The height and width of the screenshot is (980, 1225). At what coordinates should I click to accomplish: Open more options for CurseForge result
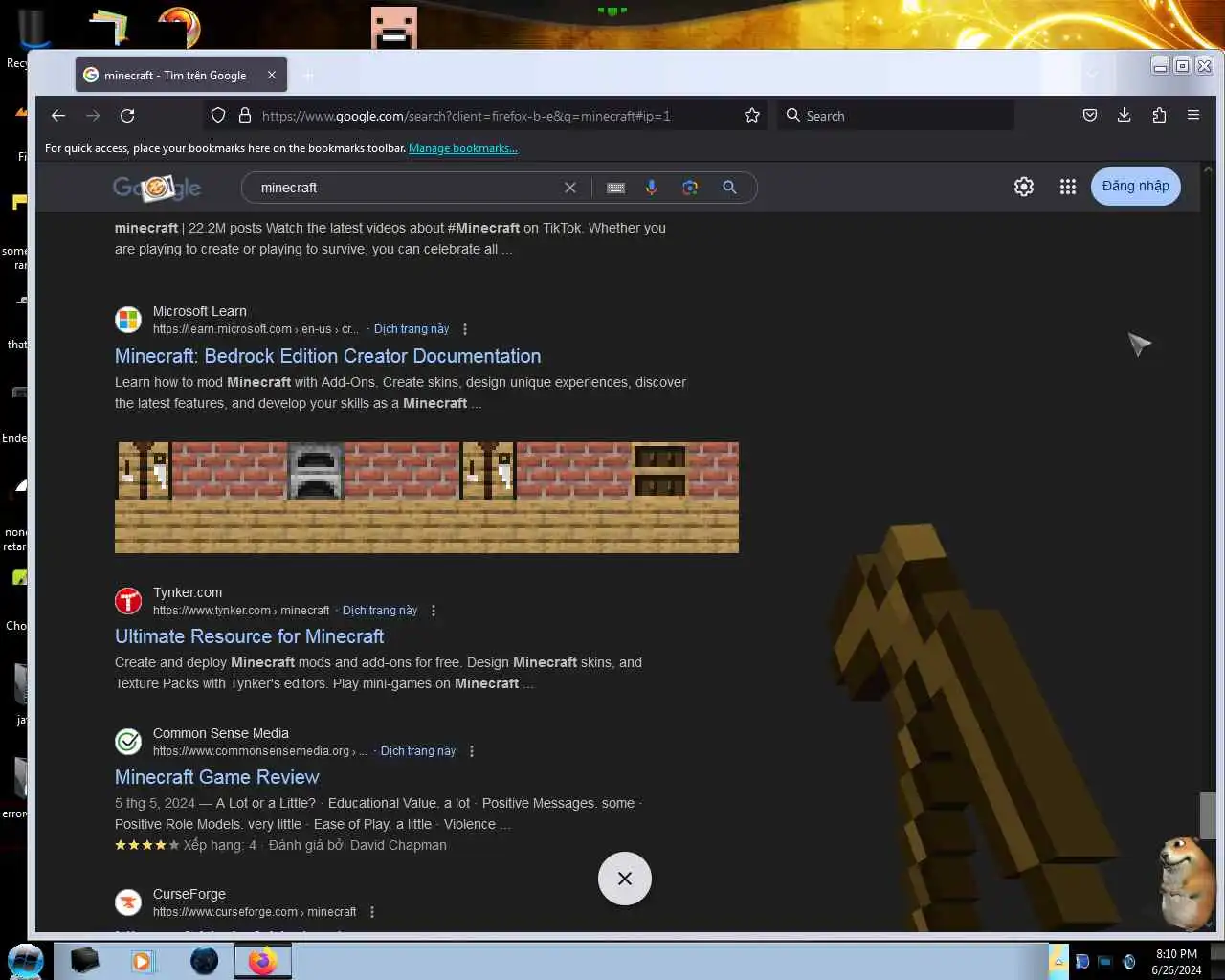tap(372, 912)
